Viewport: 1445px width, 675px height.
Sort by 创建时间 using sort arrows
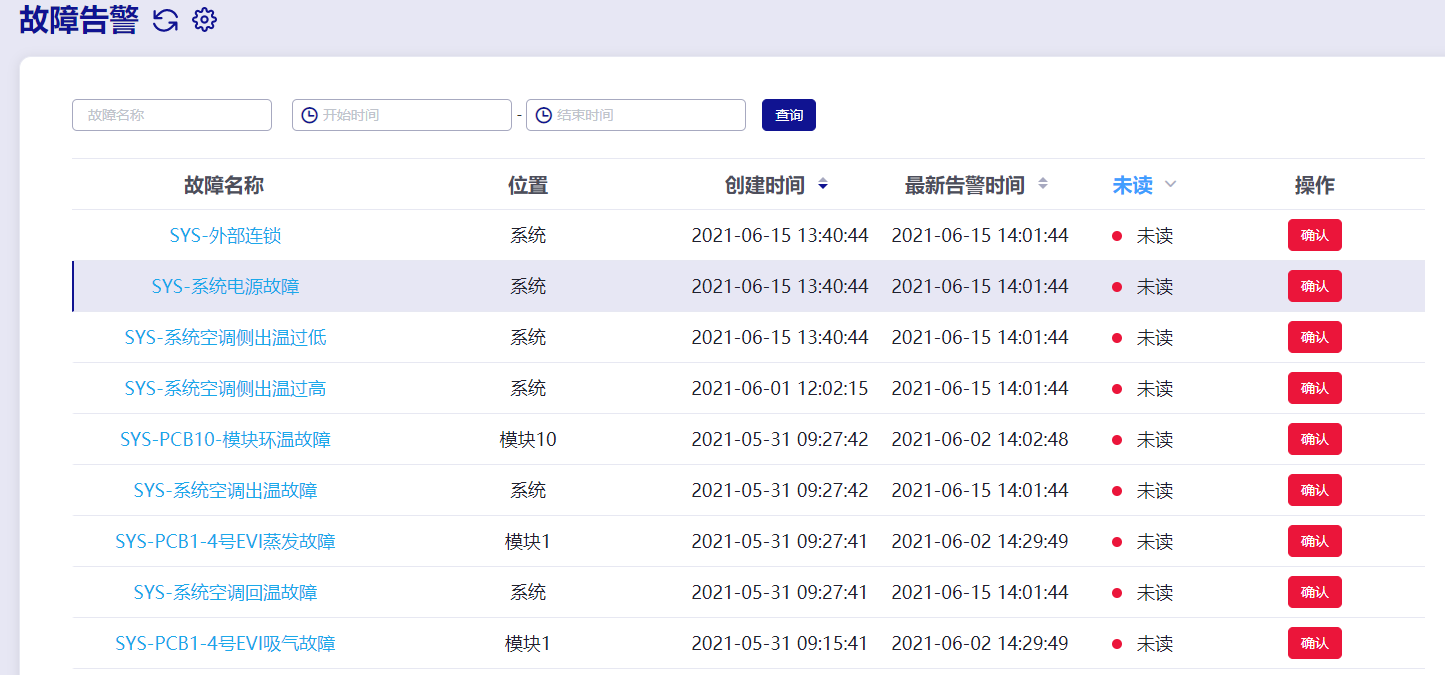822,184
